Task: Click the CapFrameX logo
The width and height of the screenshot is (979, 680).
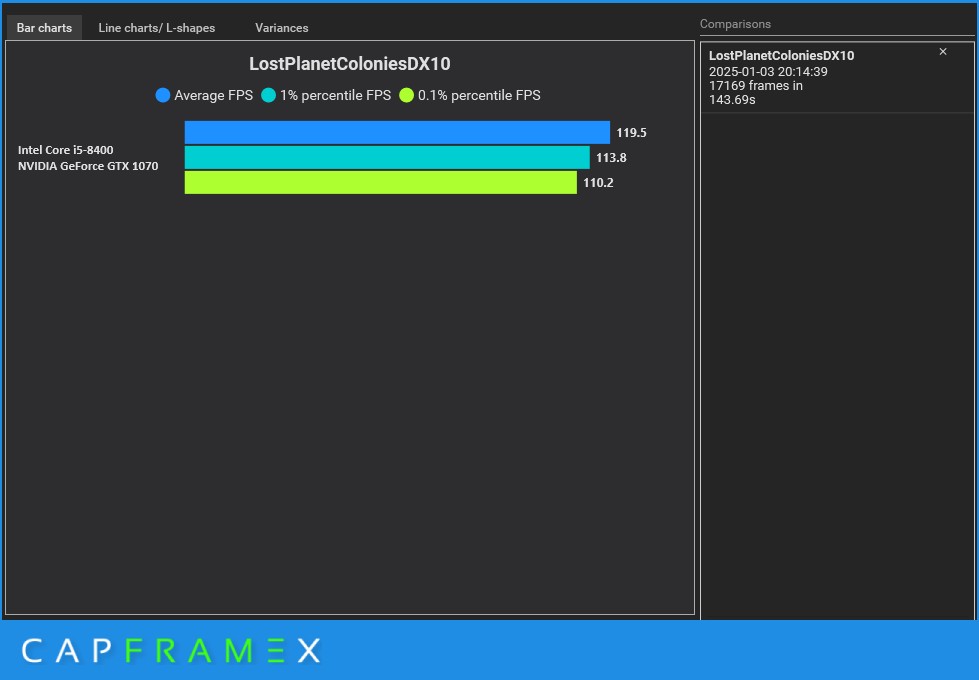Action: click(x=171, y=651)
